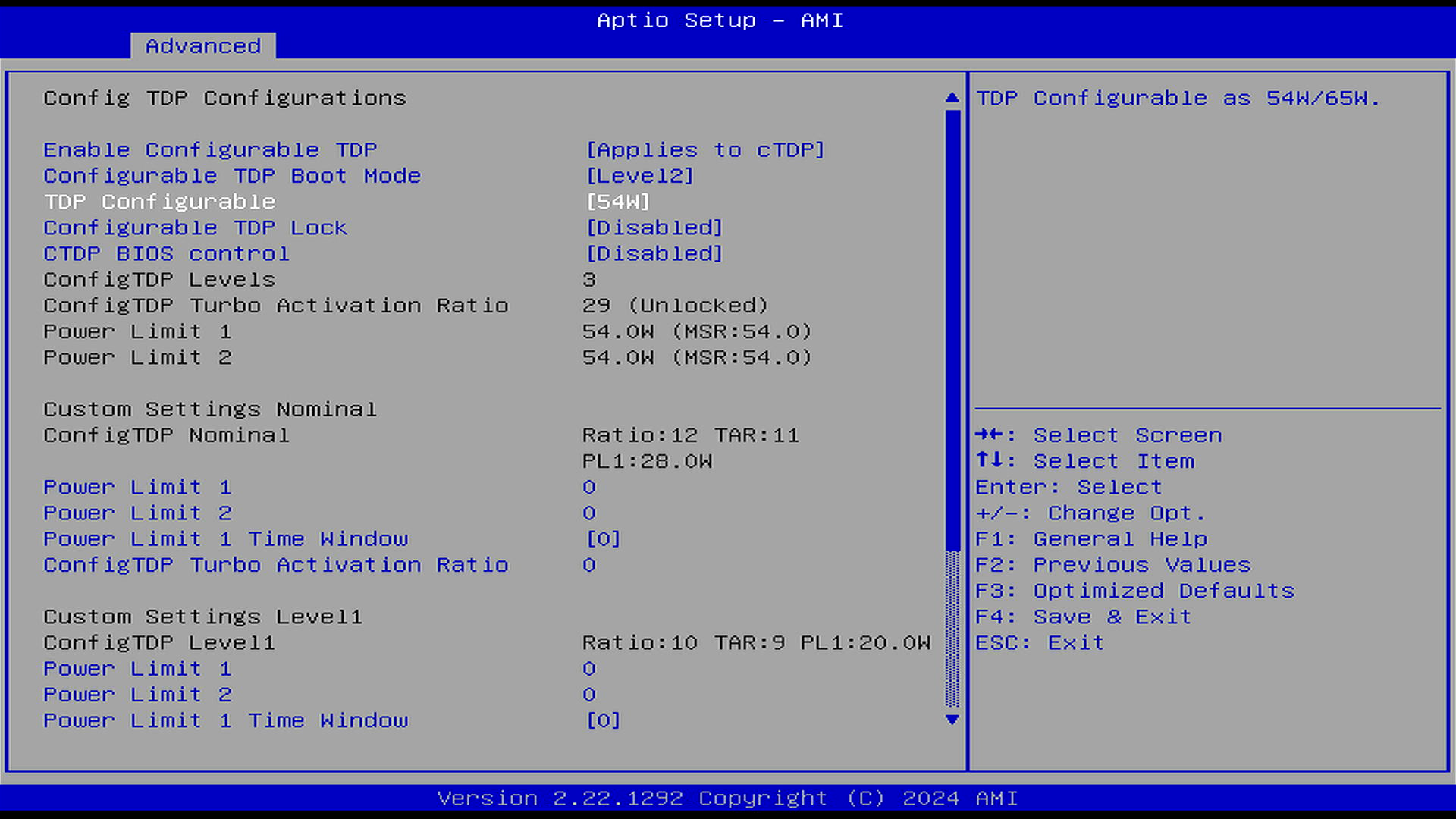
Task: Select Nominal ConfigTDP Turbo Activation Ratio field
Action: (275, 565)
